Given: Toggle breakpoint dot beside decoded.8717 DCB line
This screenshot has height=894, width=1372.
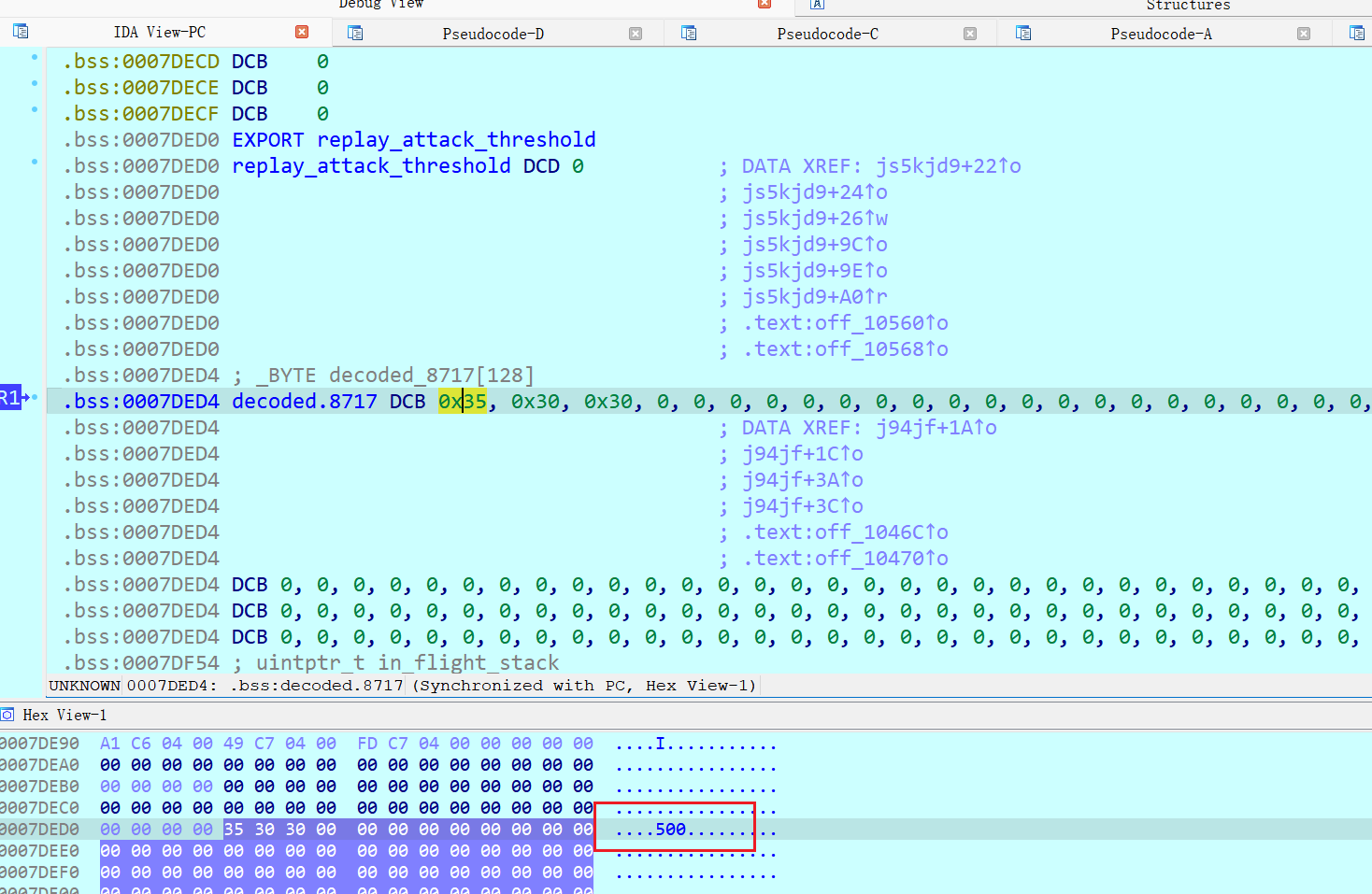Looking at the screenshot, I should [x=35, y=397].
